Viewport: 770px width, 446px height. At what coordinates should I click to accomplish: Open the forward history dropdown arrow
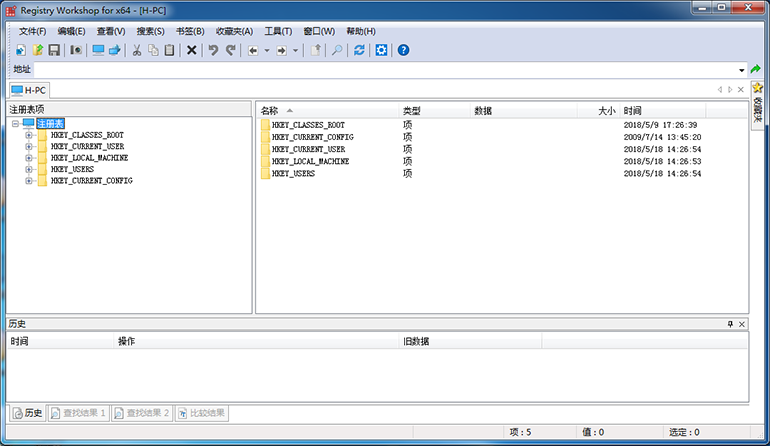[295, 51]
